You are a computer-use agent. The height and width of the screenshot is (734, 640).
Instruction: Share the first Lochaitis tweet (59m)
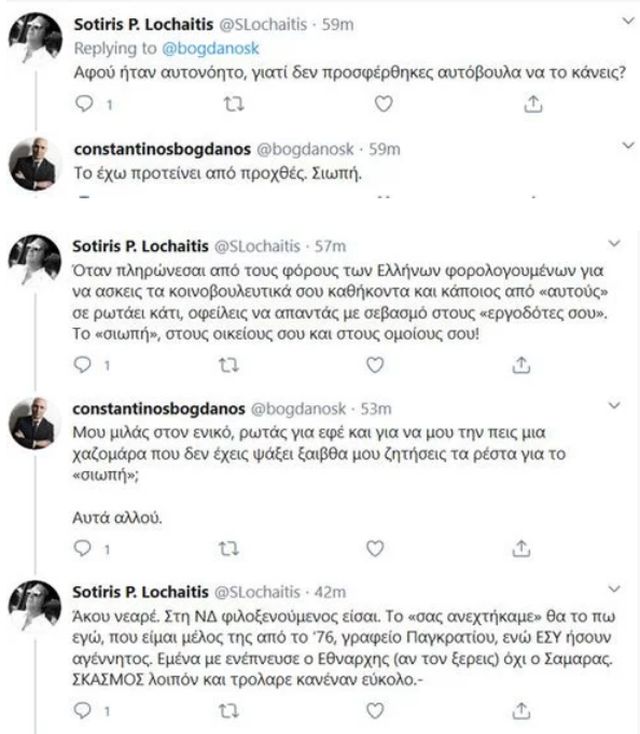point(532,104)
